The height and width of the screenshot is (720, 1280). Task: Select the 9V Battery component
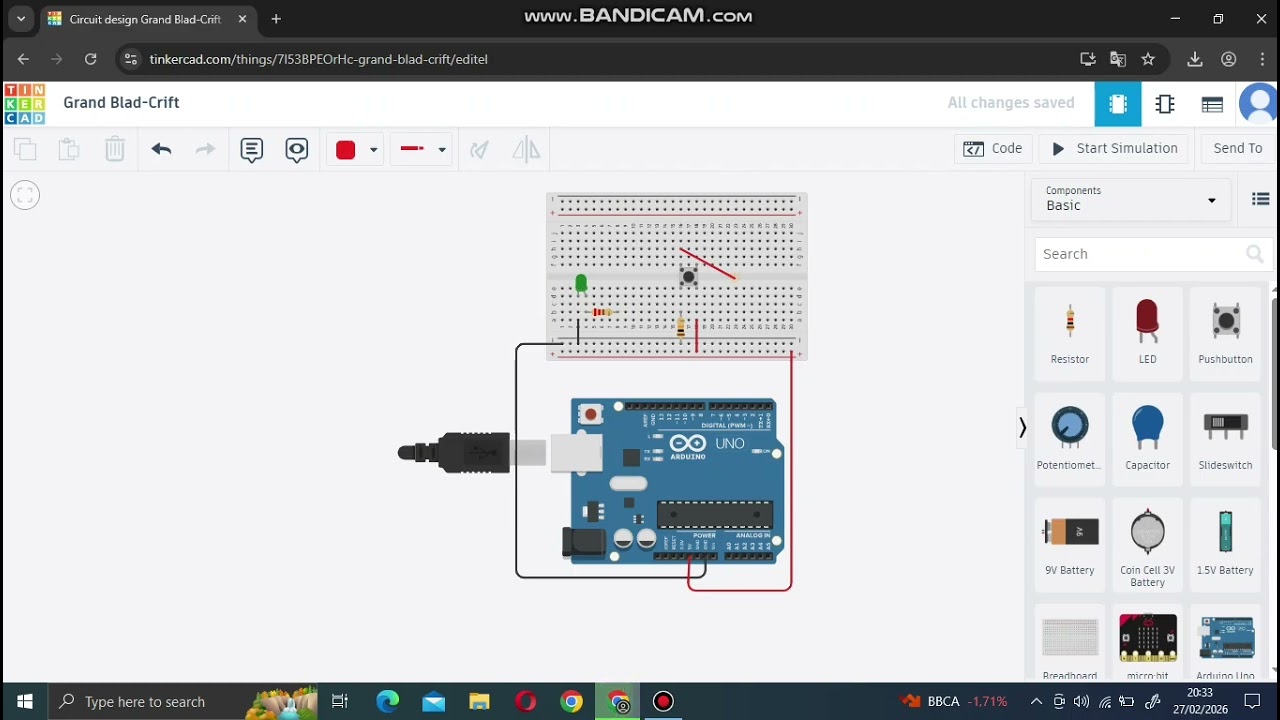click(1070, 543)
